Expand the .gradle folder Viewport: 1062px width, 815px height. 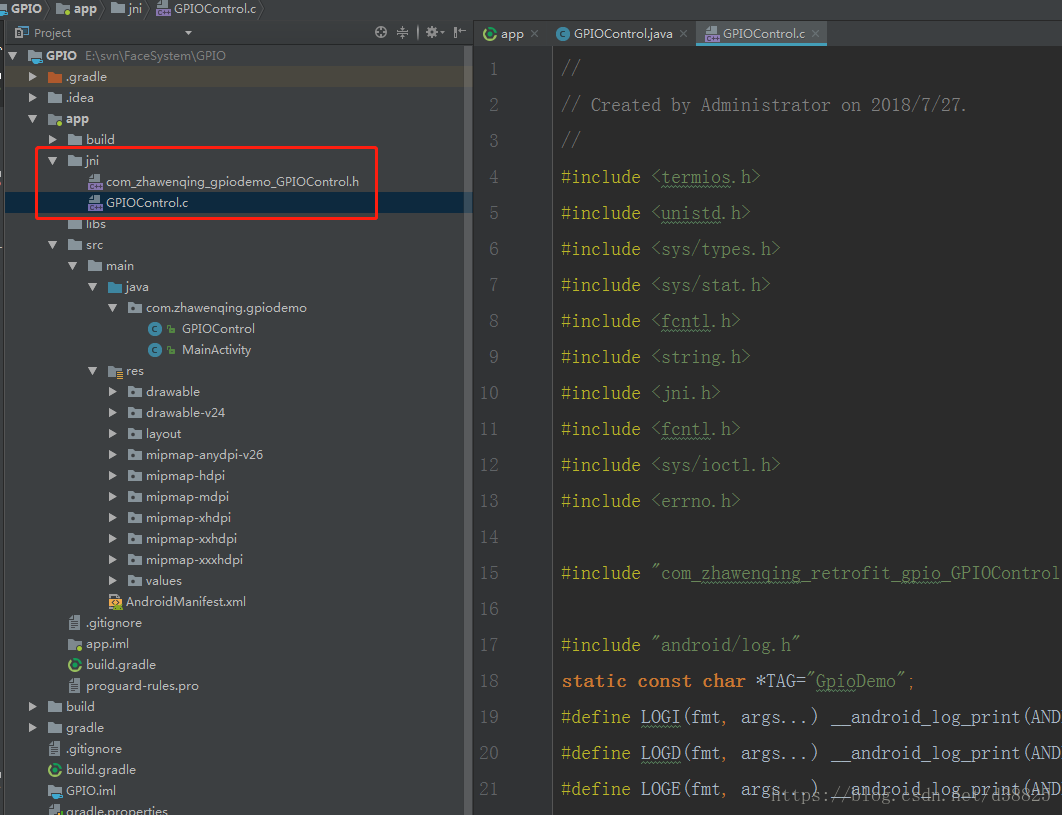[x=33, y=77]
